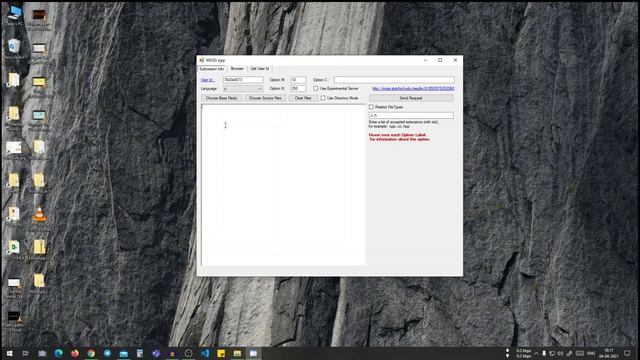Click inside the large file list area
640x360 pixels.
coord(283,185)
